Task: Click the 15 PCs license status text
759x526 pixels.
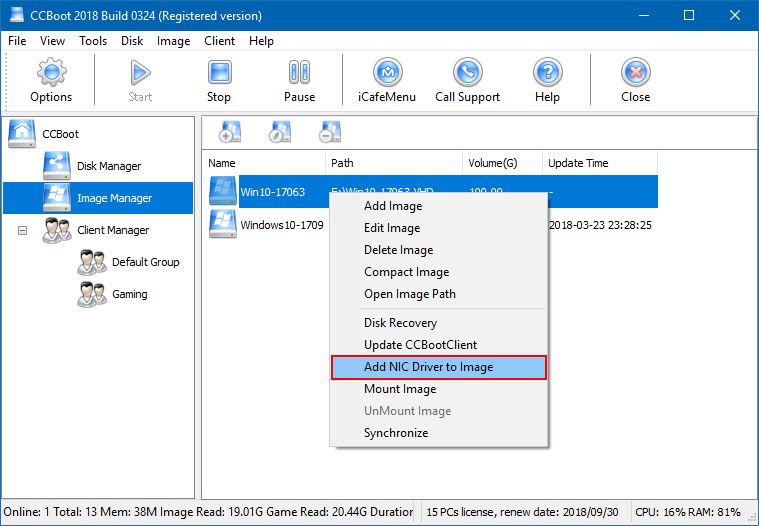Action: 522,512
